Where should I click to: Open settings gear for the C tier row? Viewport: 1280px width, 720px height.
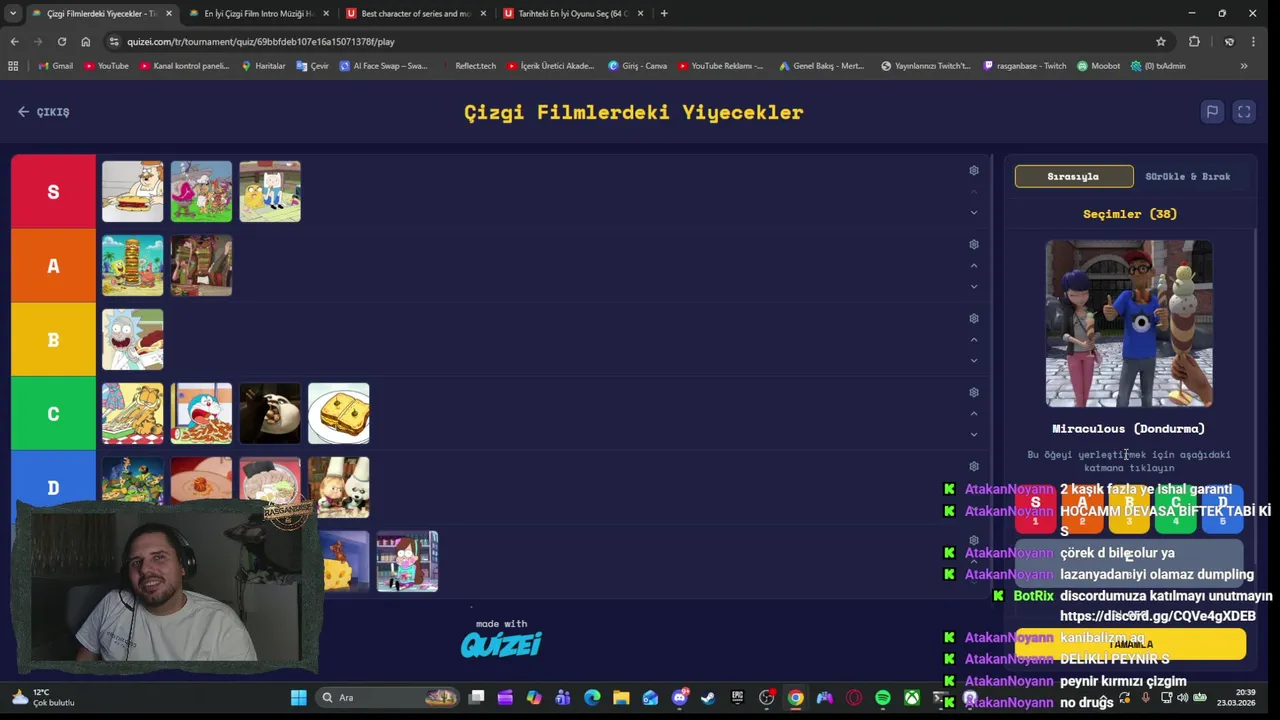(974, 393)
